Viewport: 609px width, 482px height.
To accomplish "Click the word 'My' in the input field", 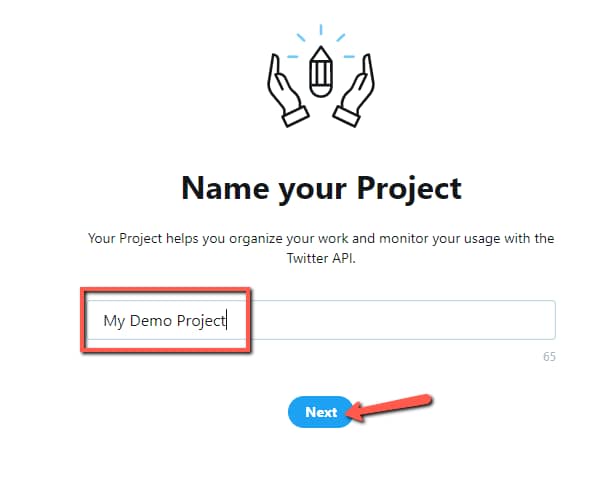I will click(114, 320).
